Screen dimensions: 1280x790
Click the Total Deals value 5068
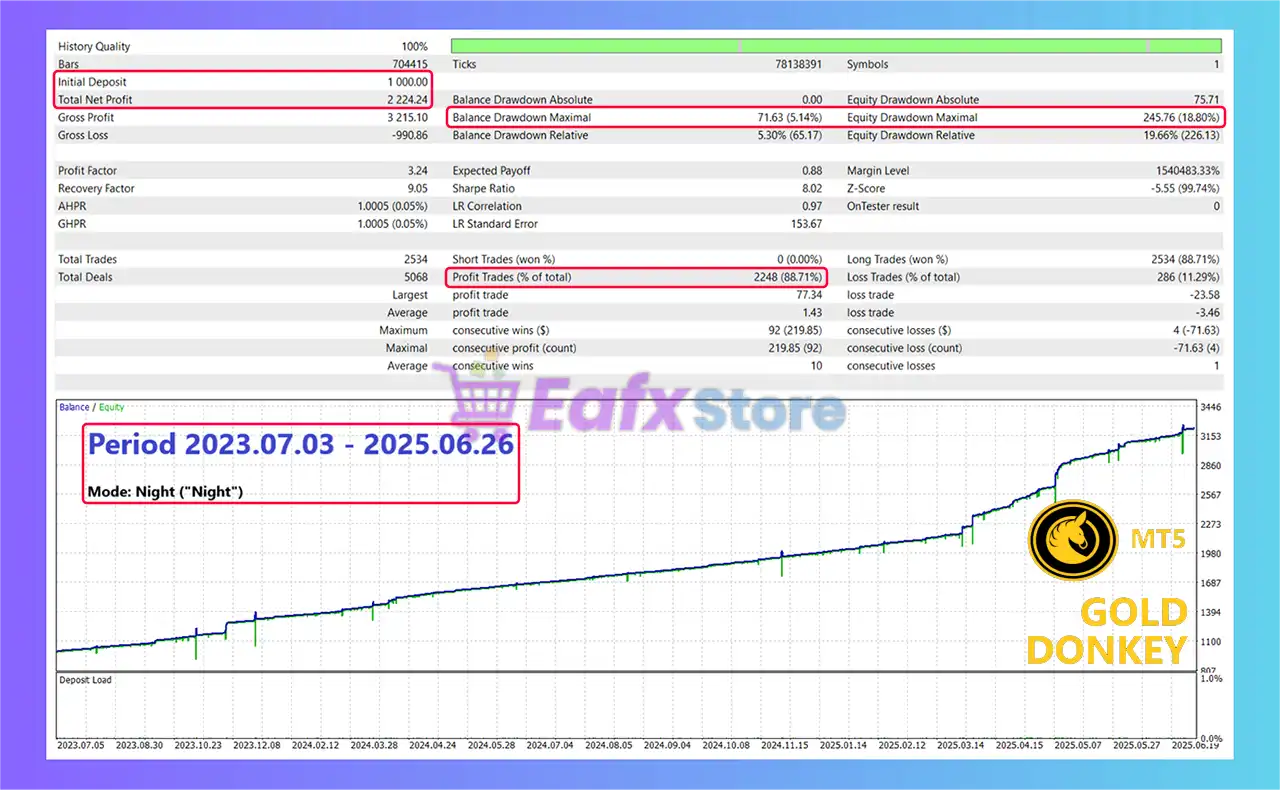click(x=415, y=277)
